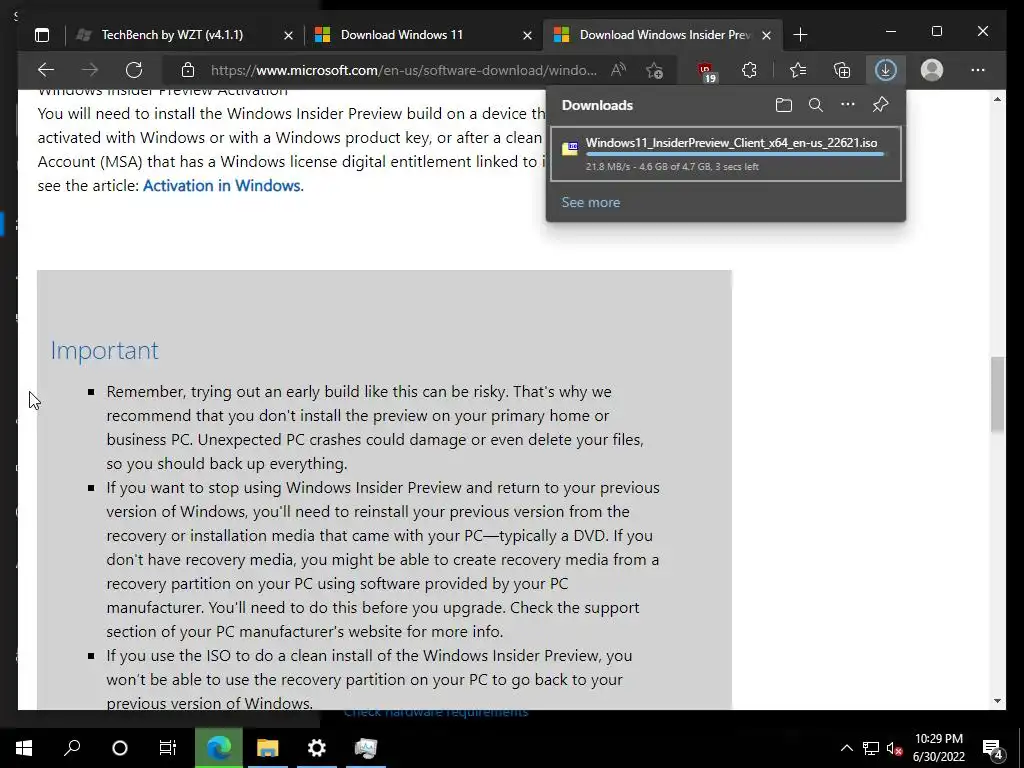The height and width of the screenshot is (768, 1024).
Task: Open the monitor app taskbar icon
Action: 366,748
